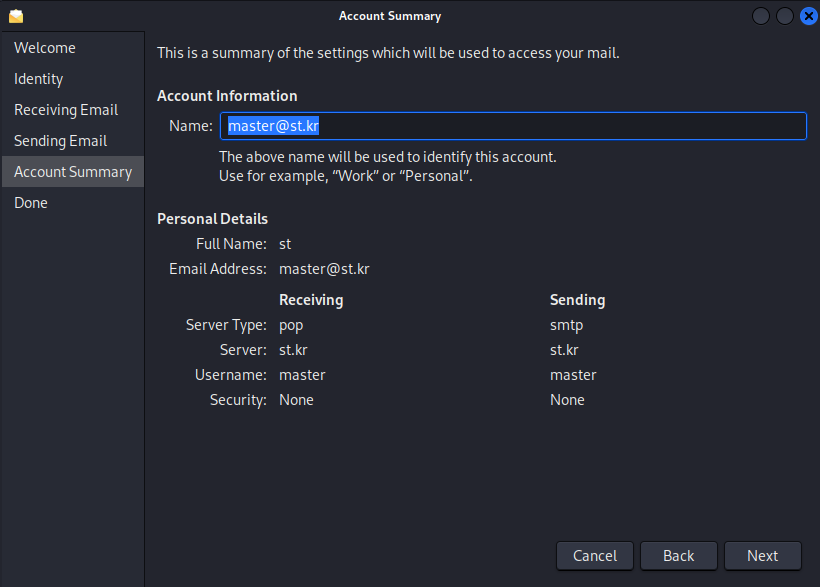Click the Receiving column header

pyautogui.click(x=311, y=300)
